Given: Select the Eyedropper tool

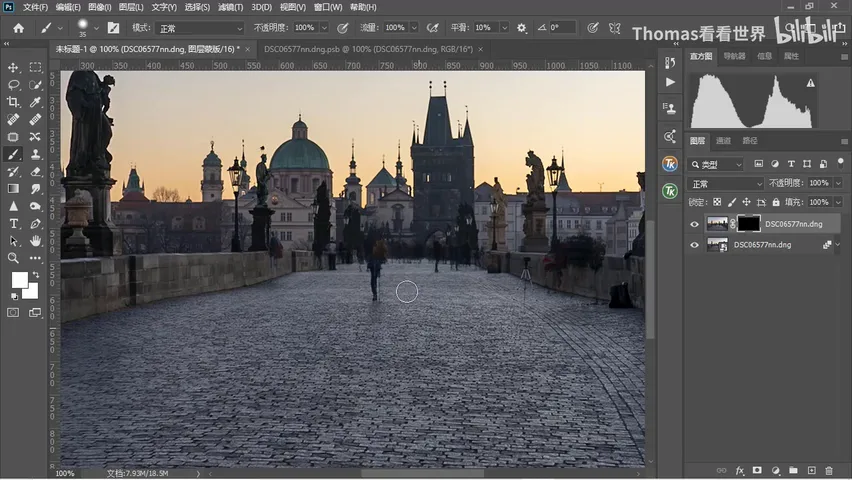Looking at the screenshot, I should (x=35, y=102).
